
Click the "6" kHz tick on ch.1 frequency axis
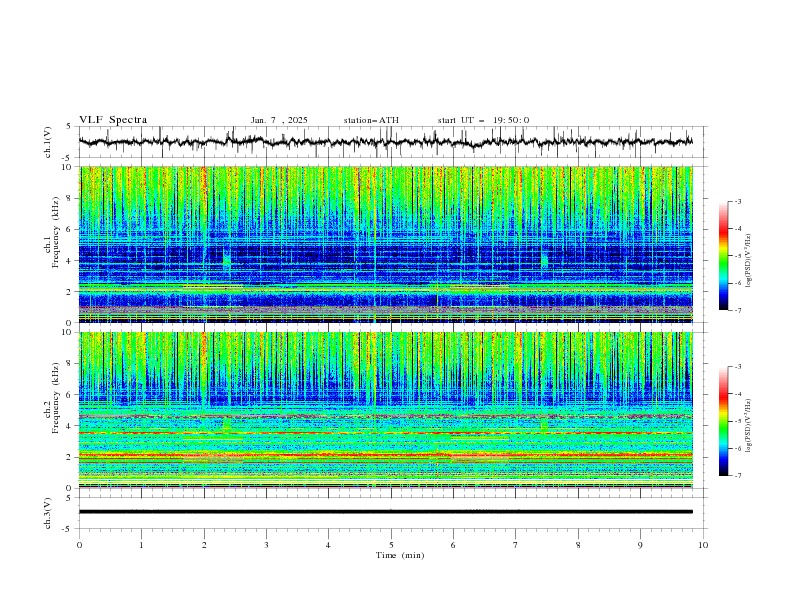click(70, 230)
